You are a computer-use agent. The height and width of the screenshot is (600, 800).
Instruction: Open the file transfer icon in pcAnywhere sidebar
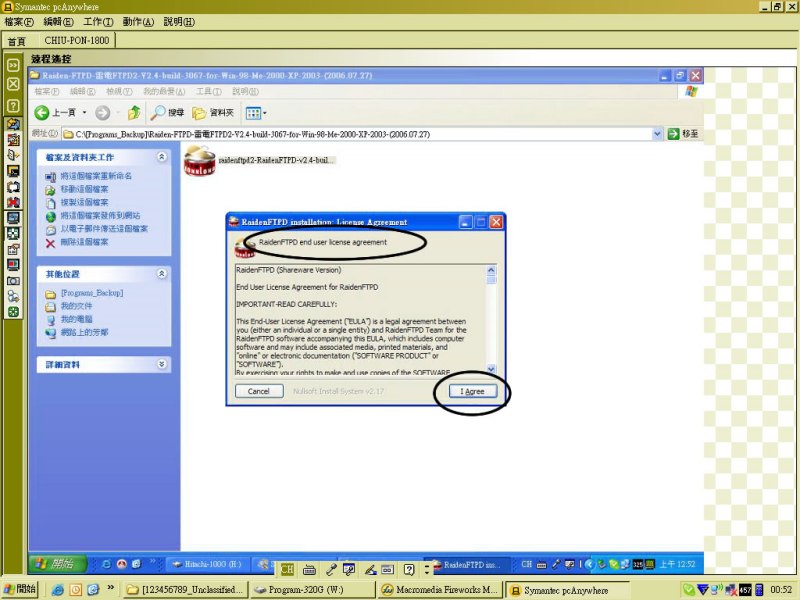click(13, 124)
